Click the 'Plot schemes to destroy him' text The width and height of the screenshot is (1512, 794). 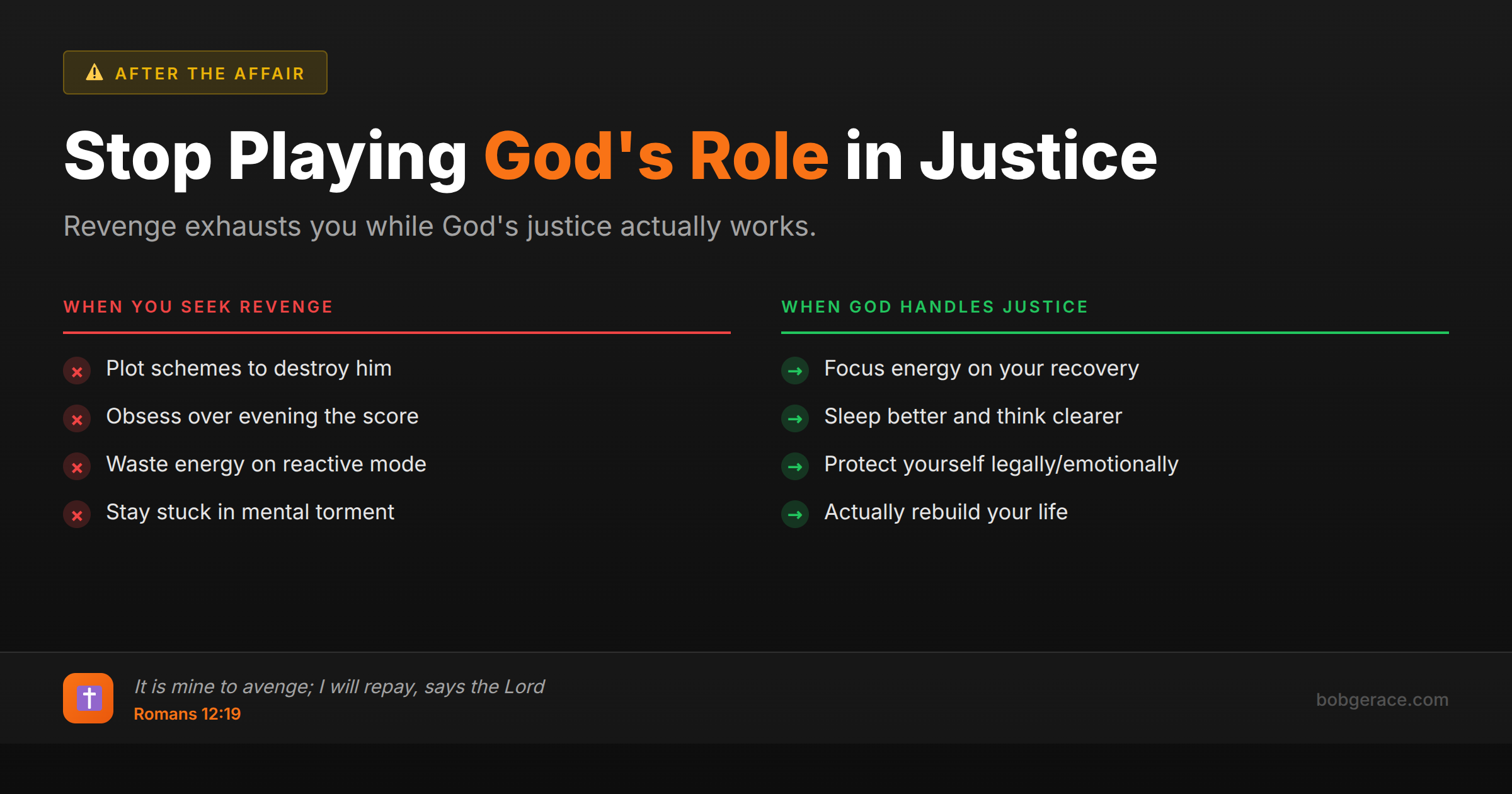249,368
